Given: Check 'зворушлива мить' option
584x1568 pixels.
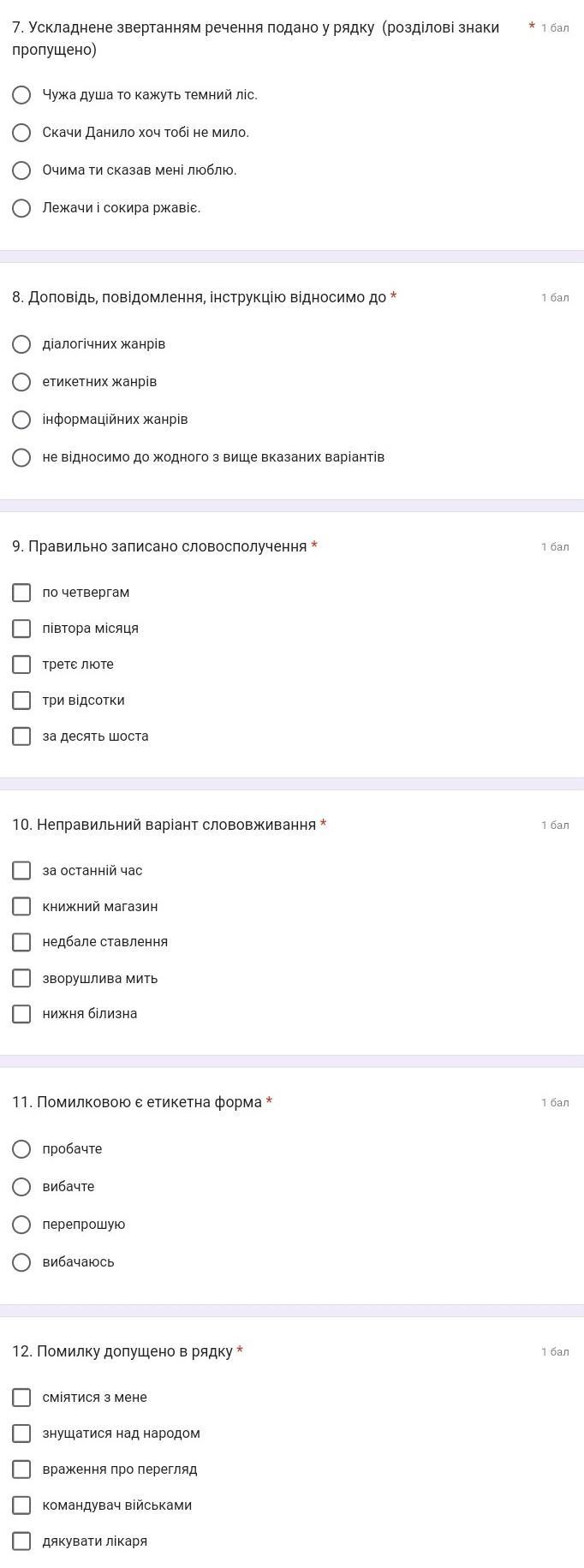Looking at the screenshot, I should point(21,978).
